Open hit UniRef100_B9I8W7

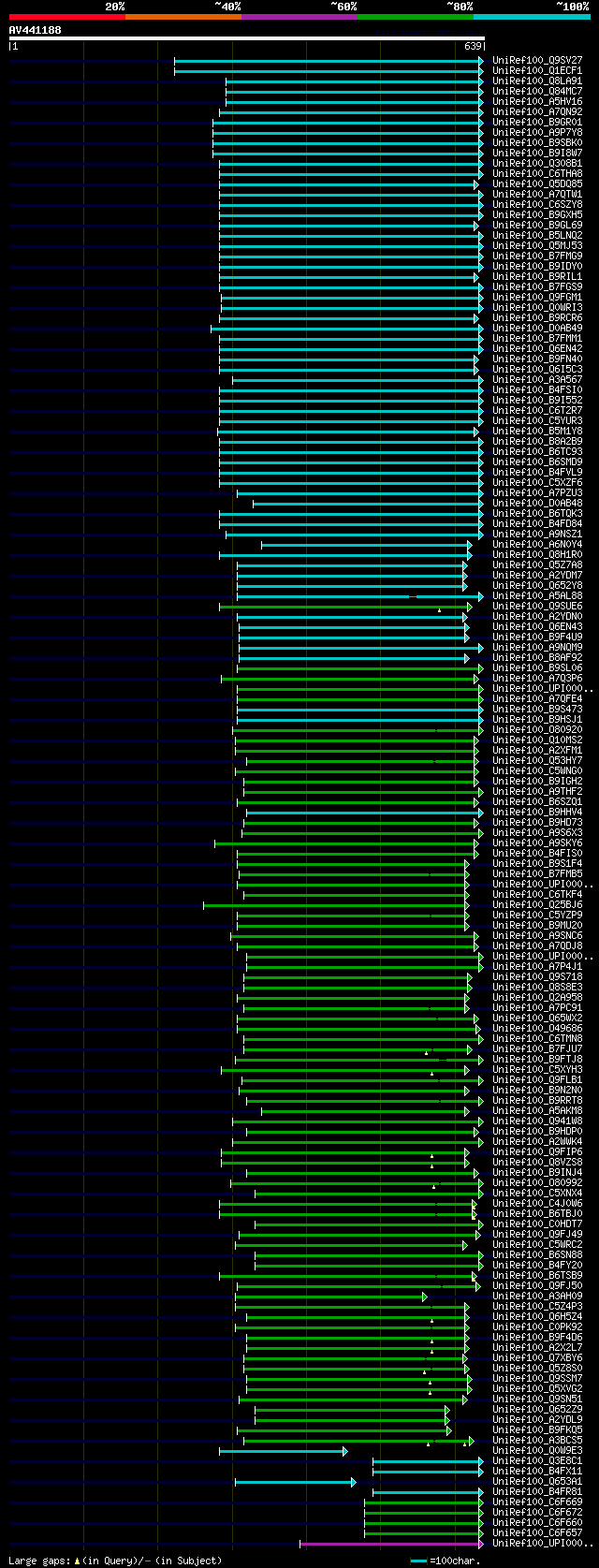pyautogui.click(x=537, y=153)
